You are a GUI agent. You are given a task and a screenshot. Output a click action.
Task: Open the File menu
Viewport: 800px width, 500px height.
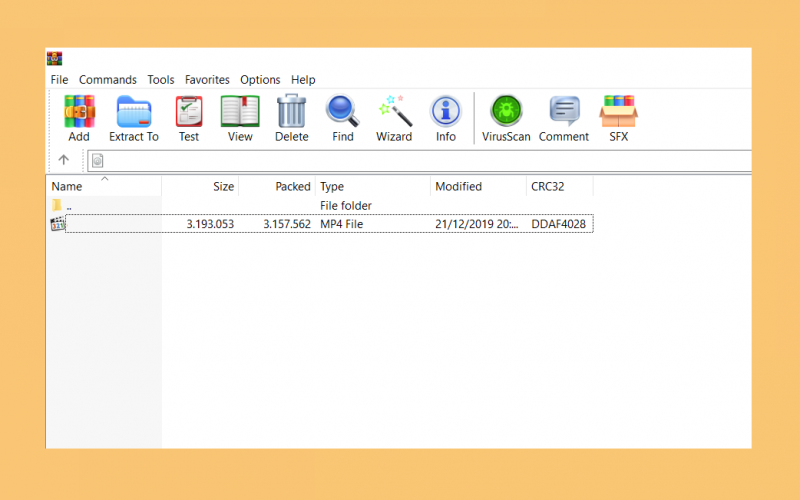click(x=59, y=80)
